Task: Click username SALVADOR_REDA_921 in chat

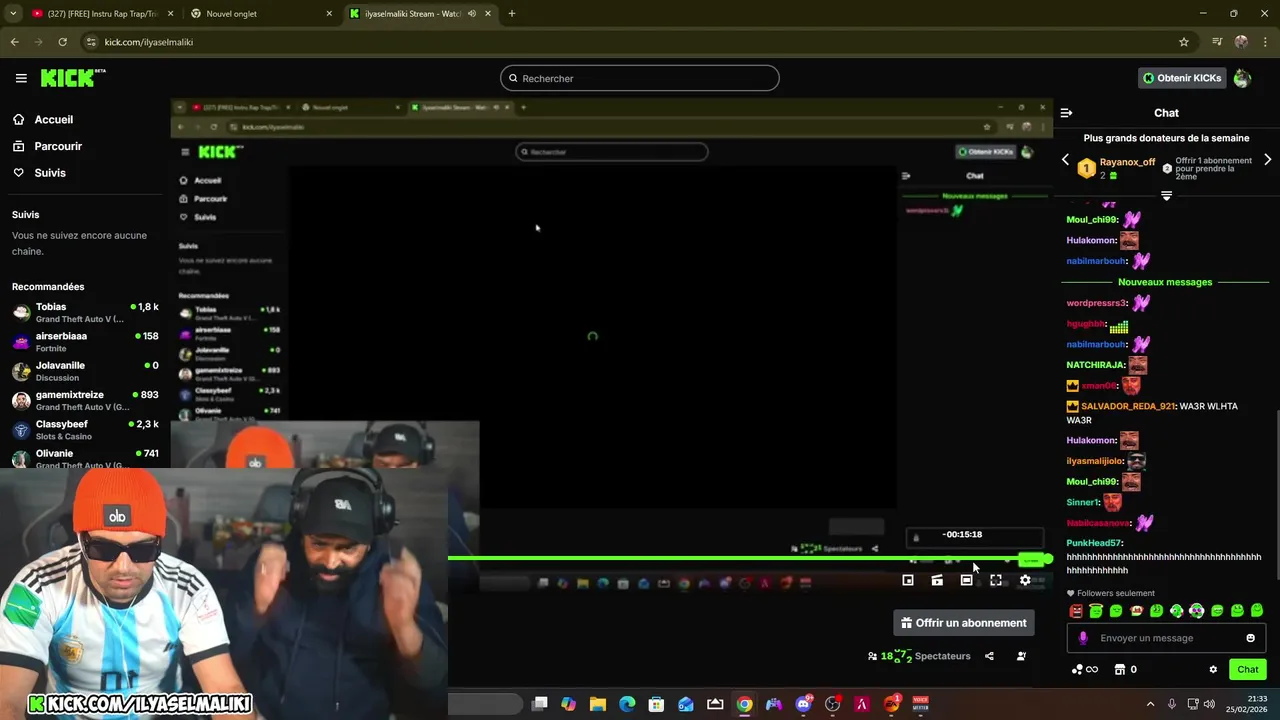Action: coord(1127,406)
